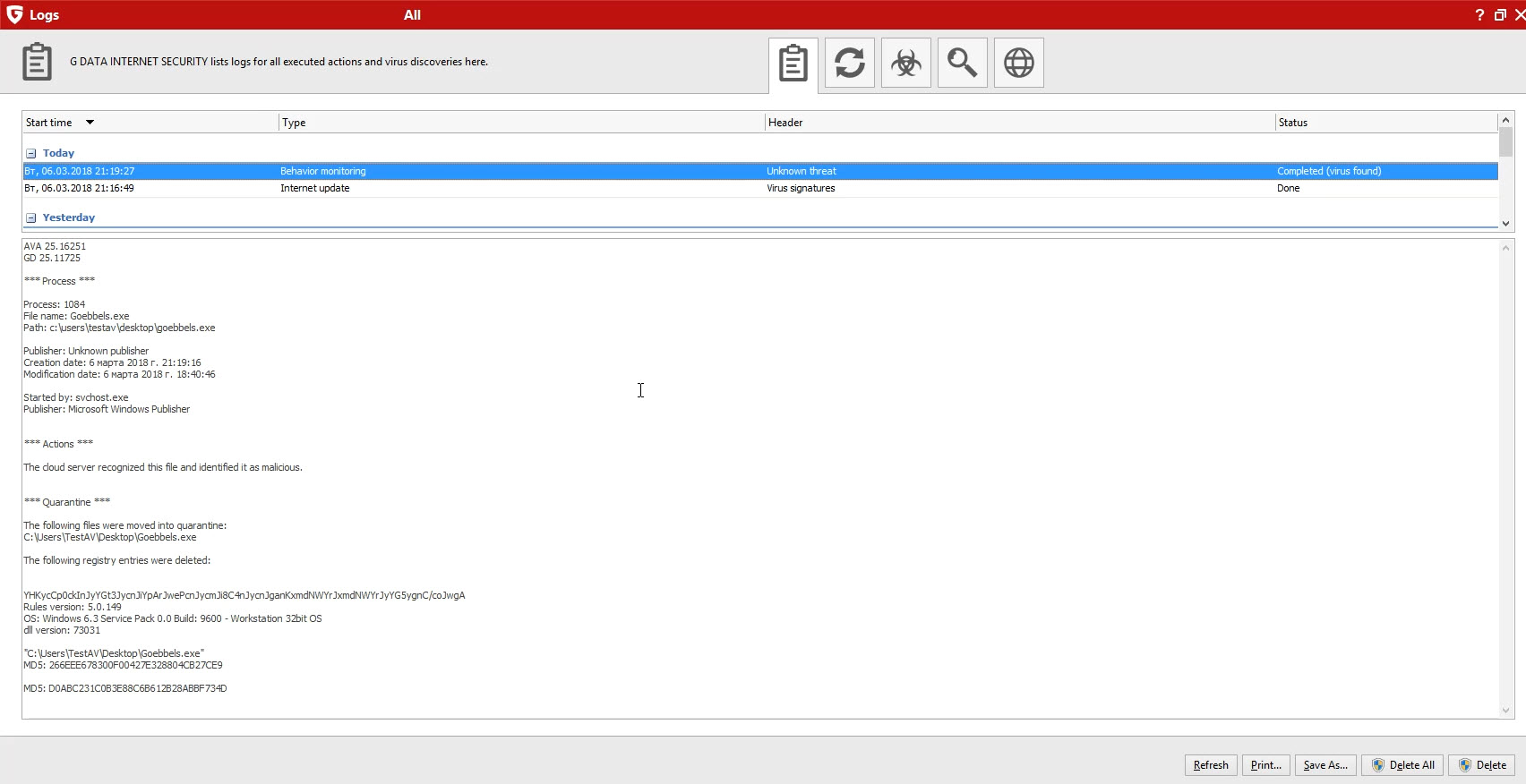This screenshot has width=1526, height=784.
Task: Click the "dll version: 73031" line
Action: 62,630
